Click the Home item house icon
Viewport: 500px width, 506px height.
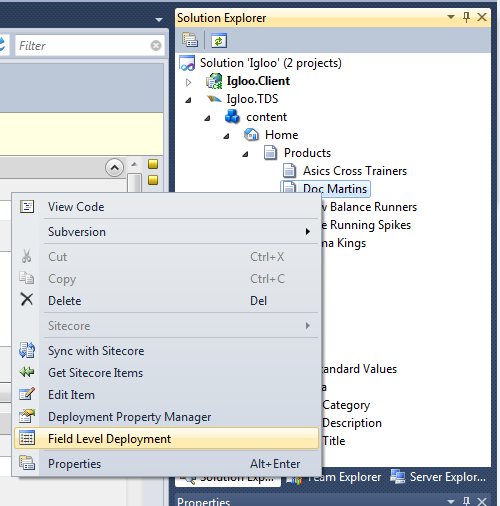point(251,135)
